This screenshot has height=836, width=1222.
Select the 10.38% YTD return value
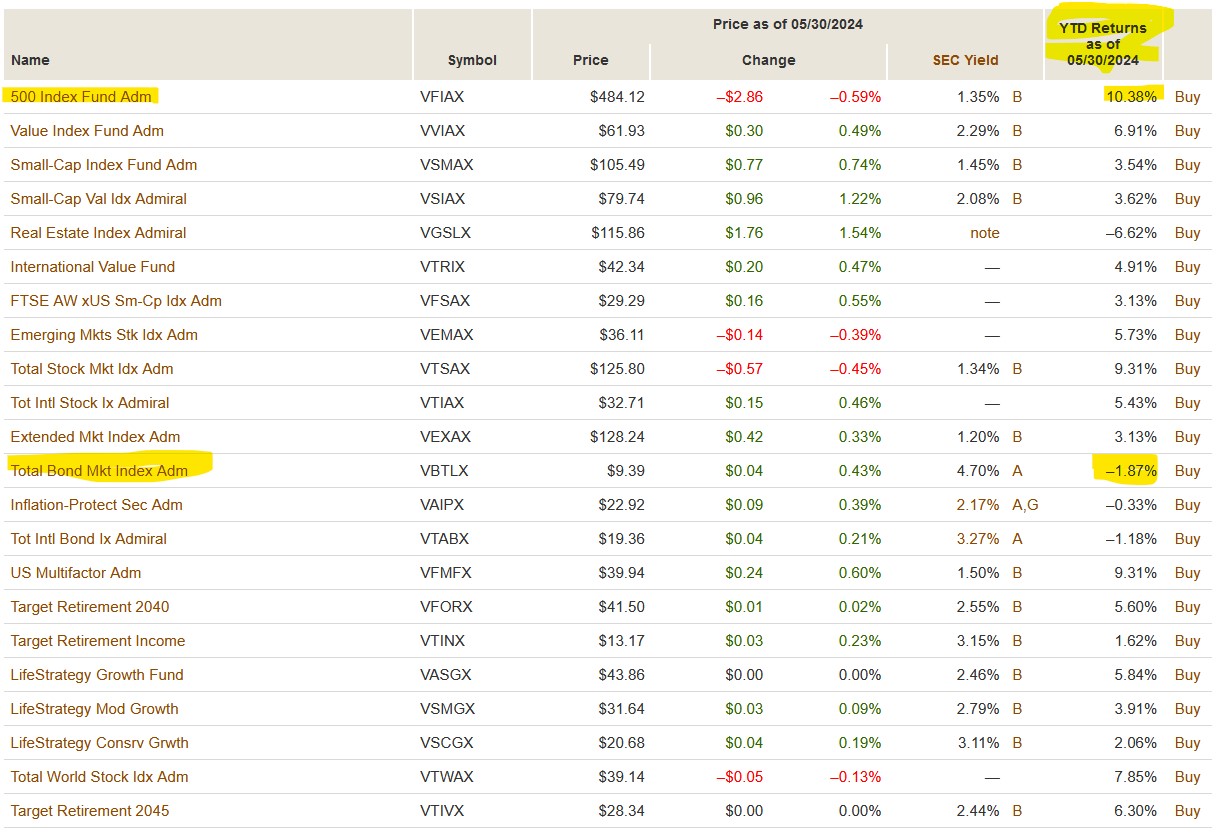1131,97
